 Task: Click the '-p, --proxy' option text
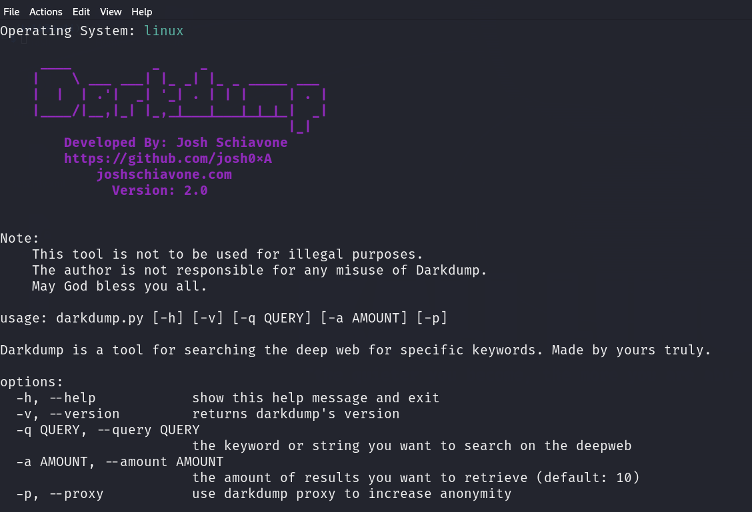pos(60,494)
